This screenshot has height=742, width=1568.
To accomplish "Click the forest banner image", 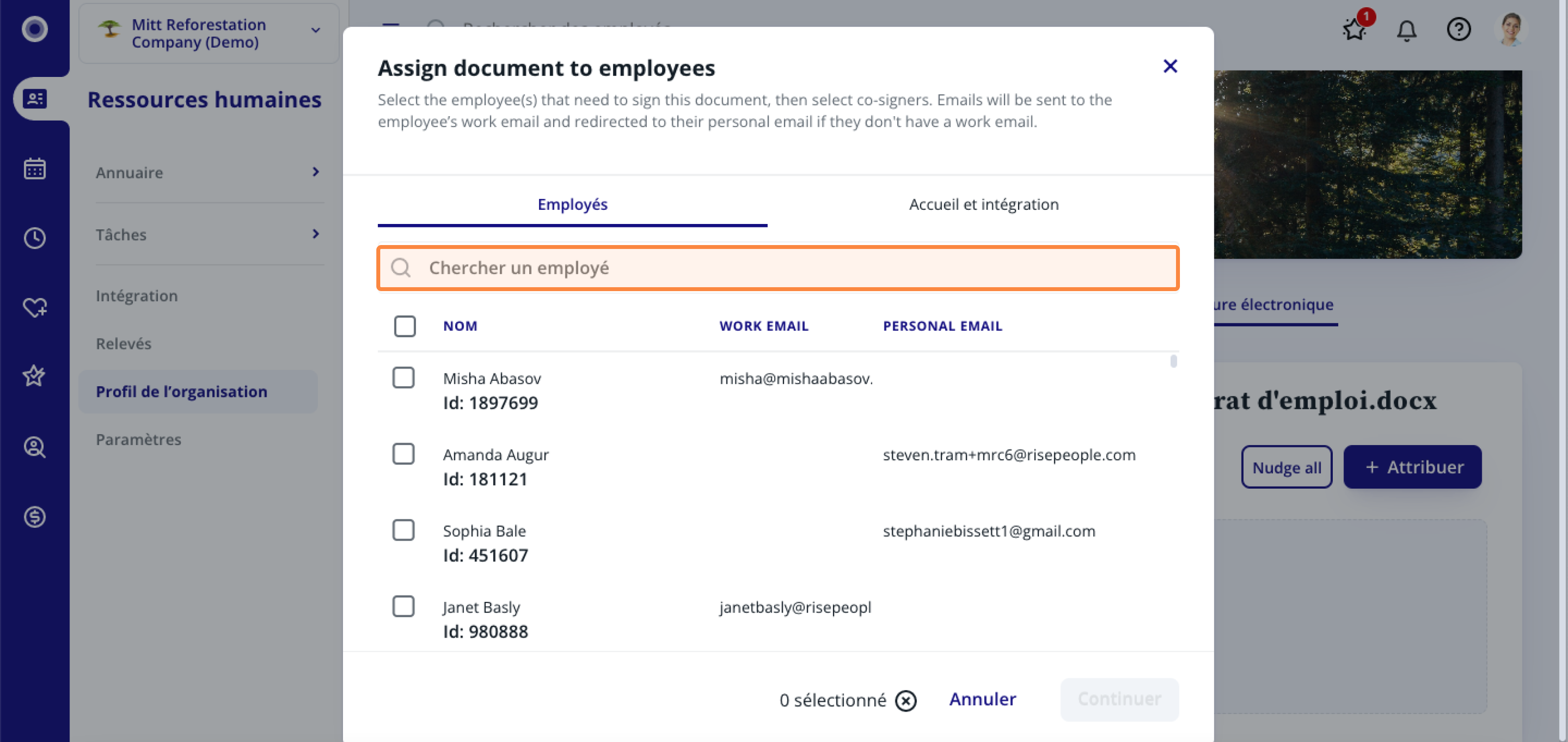I will click(1368, 164).
